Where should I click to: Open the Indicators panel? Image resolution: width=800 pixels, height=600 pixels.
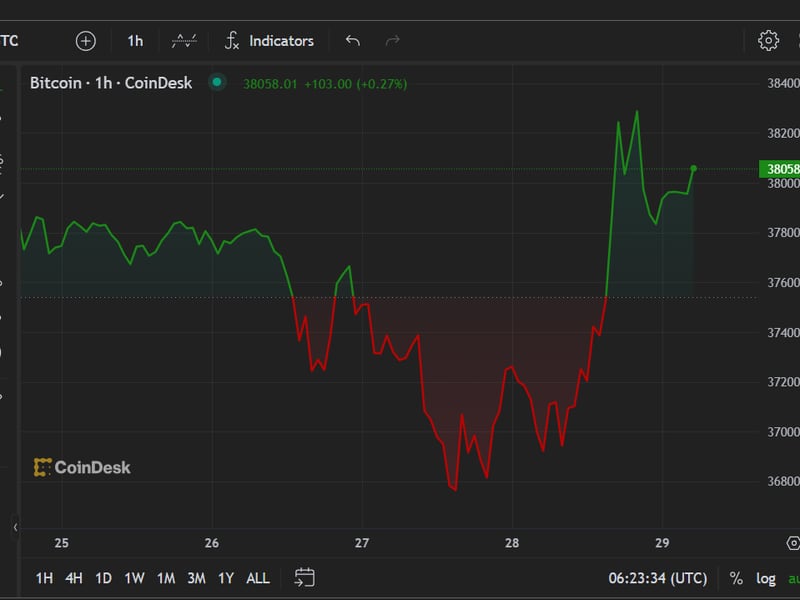point(269,41)
